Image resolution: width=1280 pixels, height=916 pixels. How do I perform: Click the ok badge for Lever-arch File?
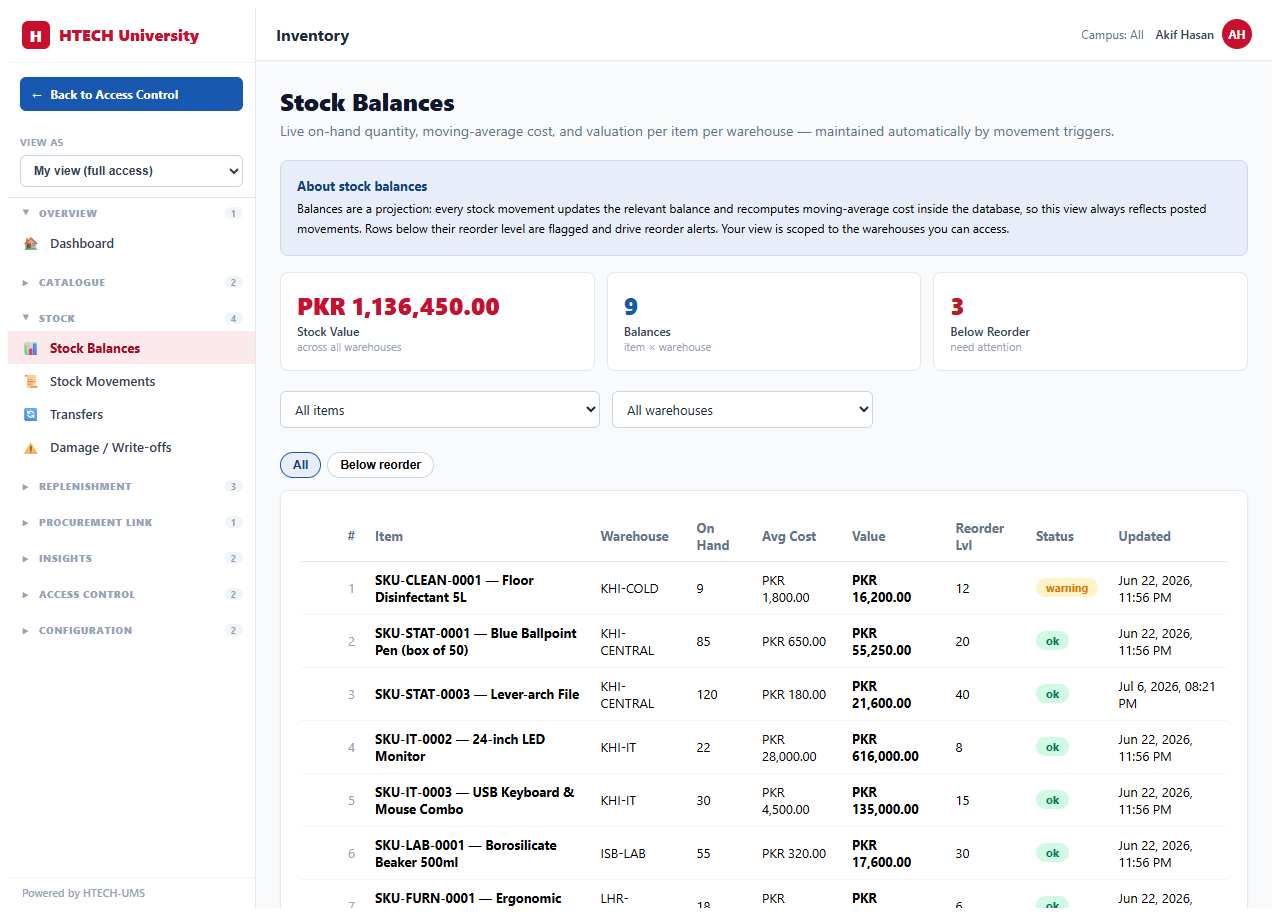pos(1052,694)
